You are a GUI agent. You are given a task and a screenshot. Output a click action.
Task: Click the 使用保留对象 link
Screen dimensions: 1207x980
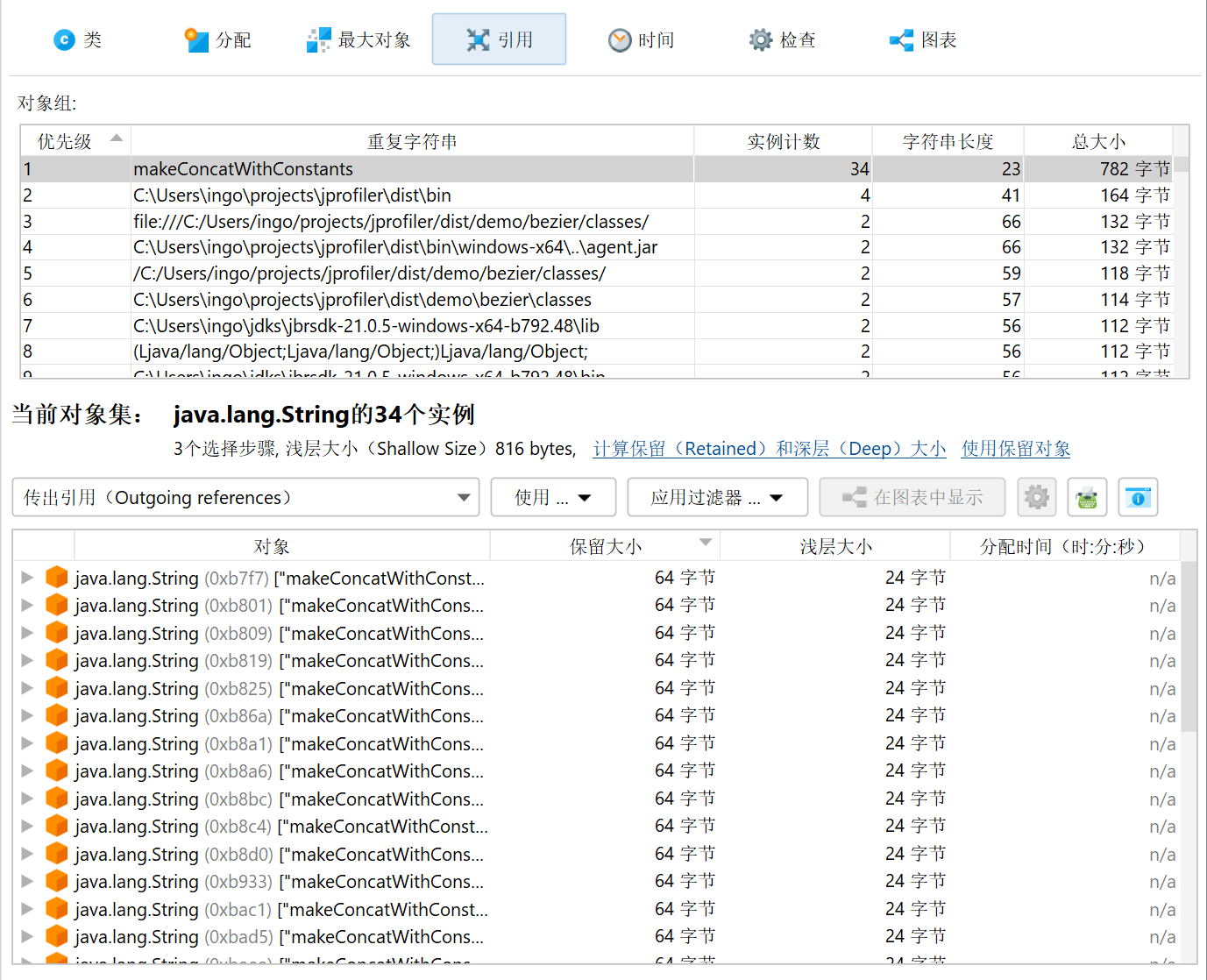click(x=1015, y=449)
